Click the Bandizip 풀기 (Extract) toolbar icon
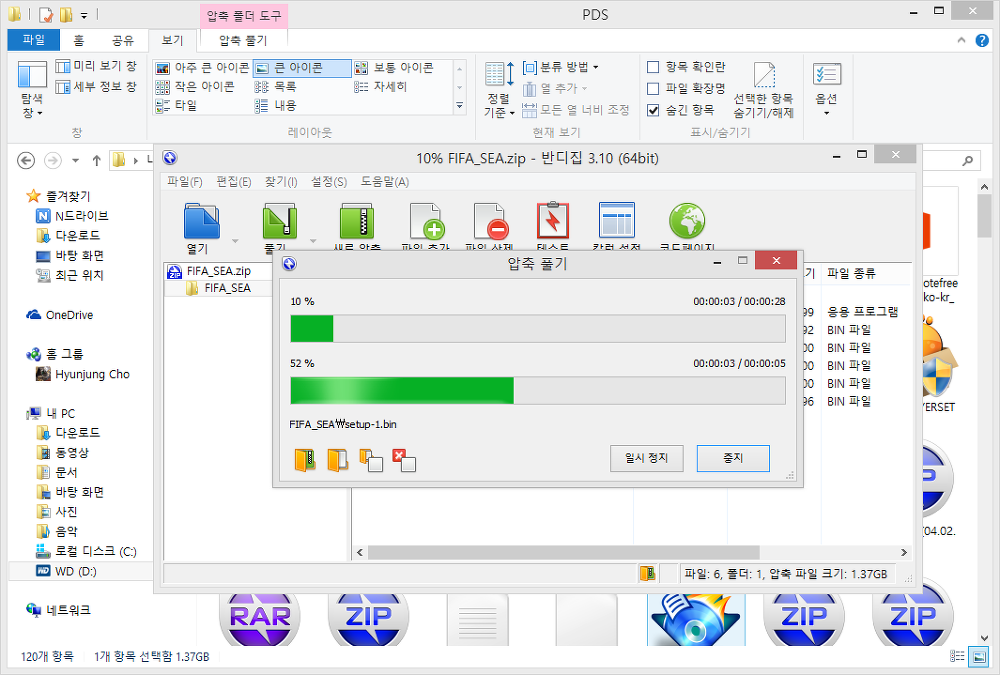The height and width of the screenshot is (675, 1000). (x=279, y=221)
